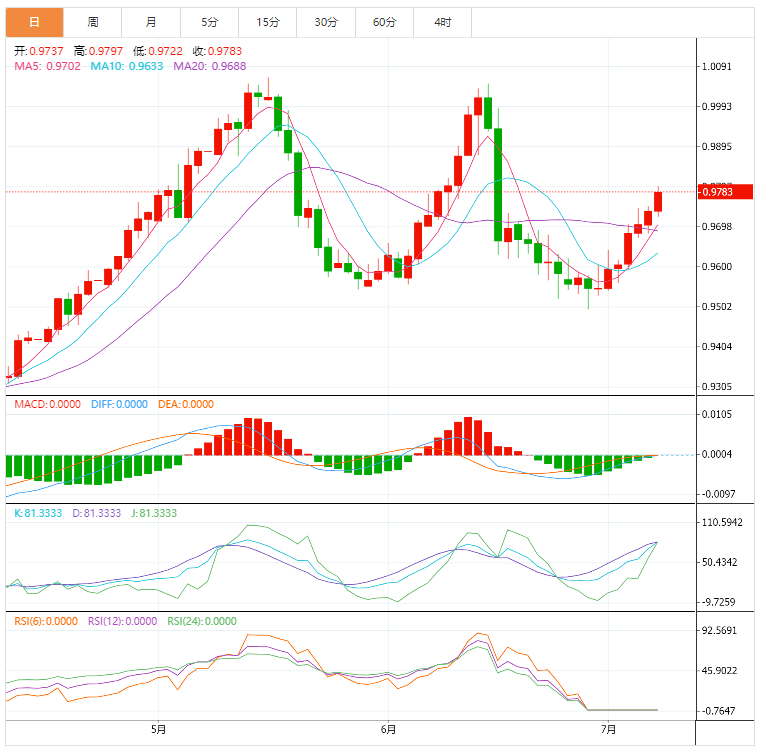The image size is (764, 754).
Task: Switch to the 周 weekly tab
Action: point(93,22)
